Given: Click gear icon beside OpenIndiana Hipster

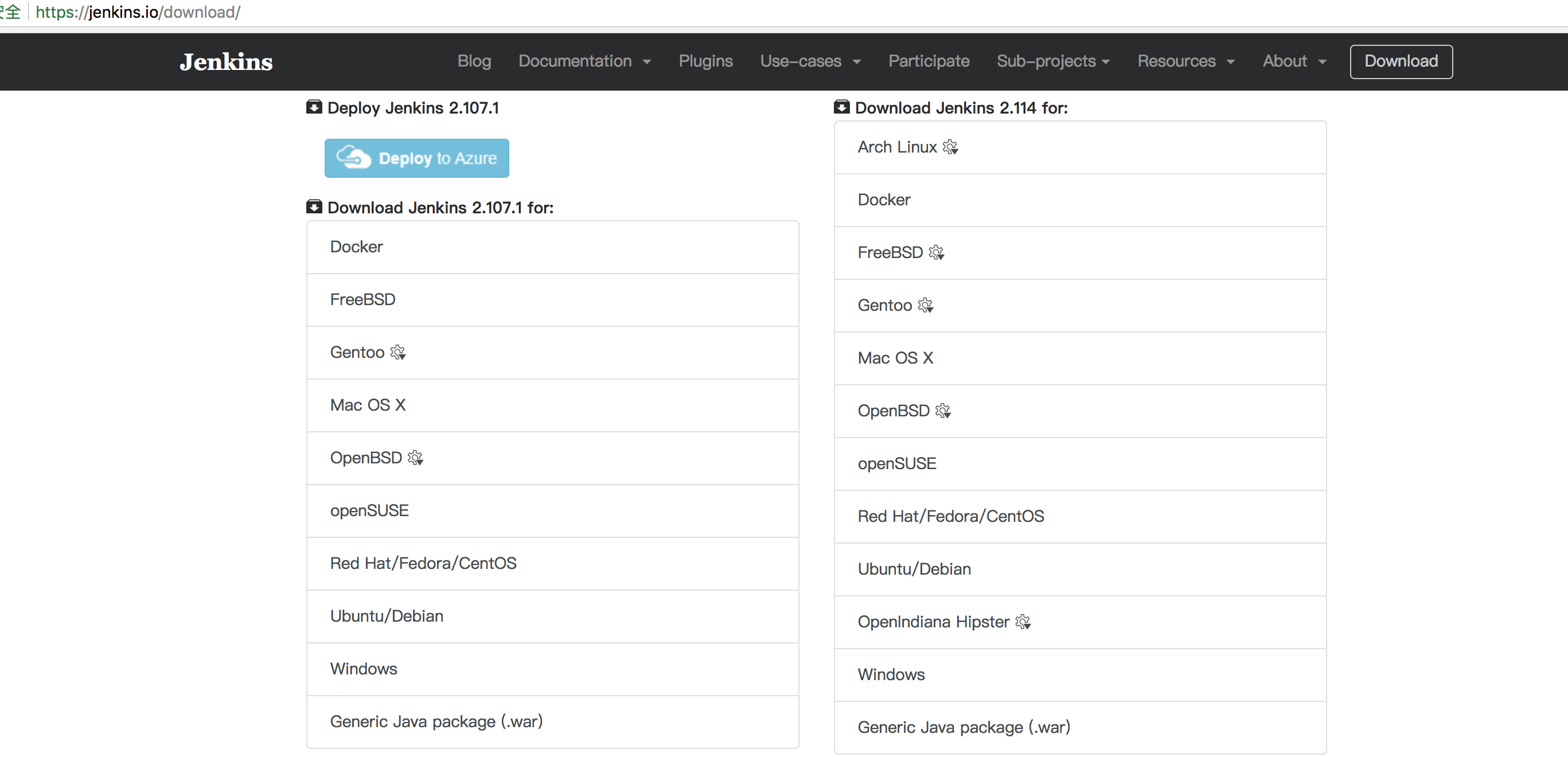Looking at the screenshot, I should [x=1023, y=622].
